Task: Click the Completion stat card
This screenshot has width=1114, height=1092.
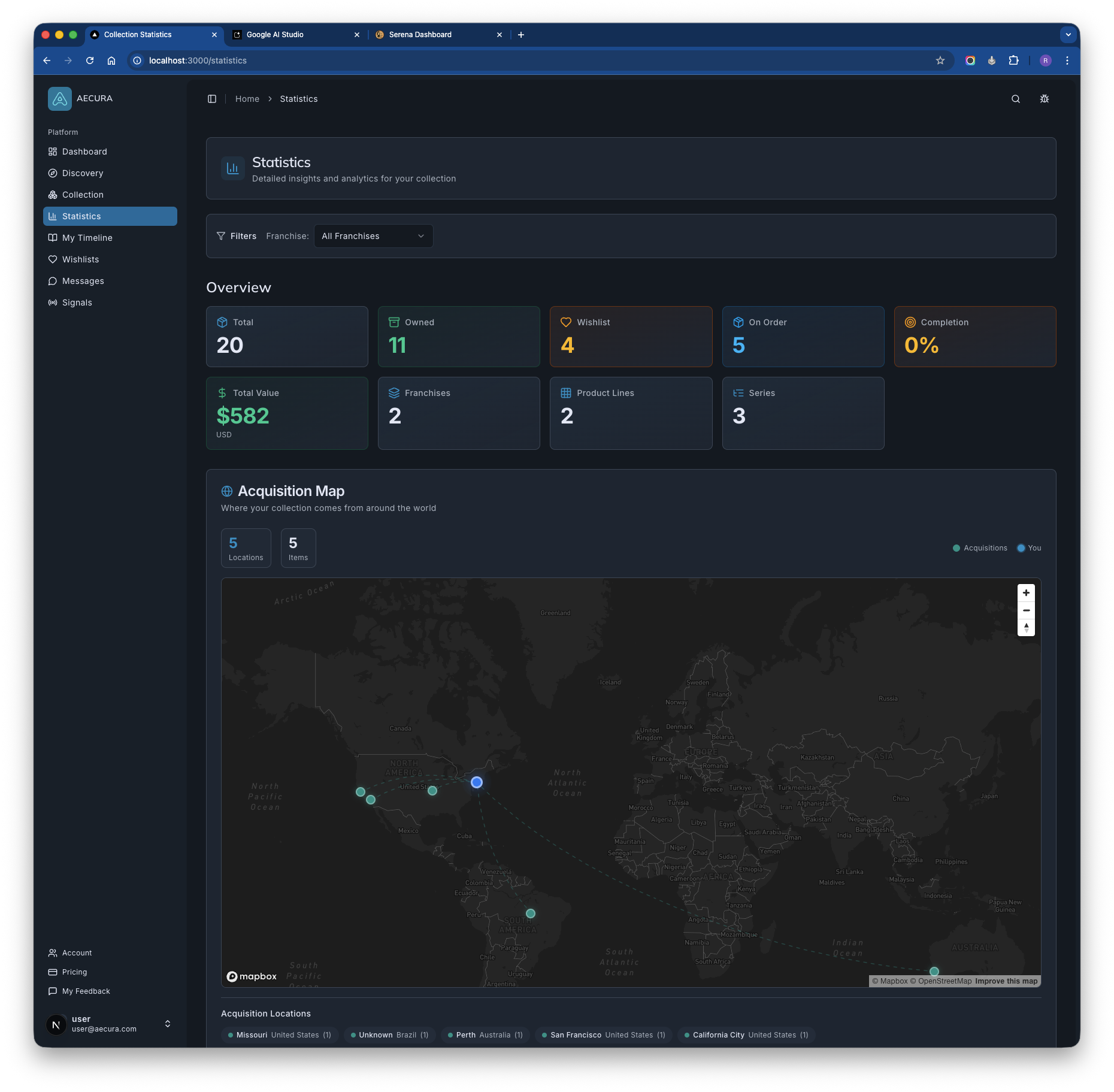Action: pyautogui.click(x=975, y=337)
